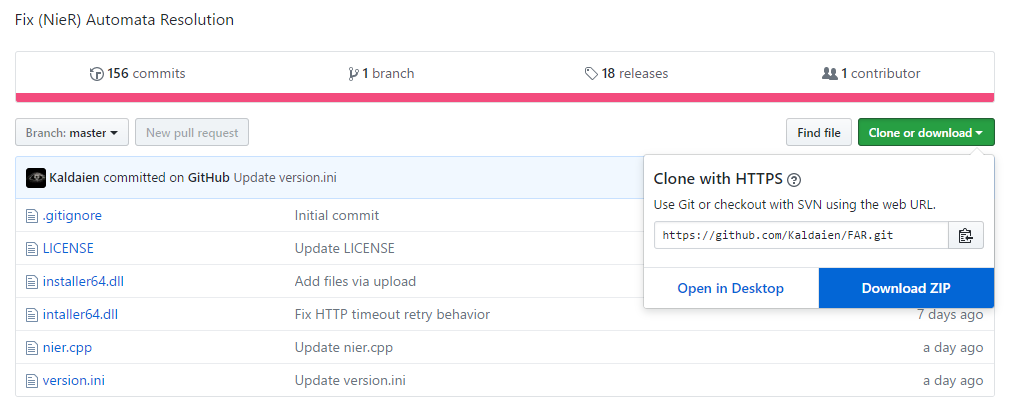The height and width of the screenshot is (416, 1012).
Task: Click the help icon beside Clone with HTTPS
Action: (x=794, y=180)
